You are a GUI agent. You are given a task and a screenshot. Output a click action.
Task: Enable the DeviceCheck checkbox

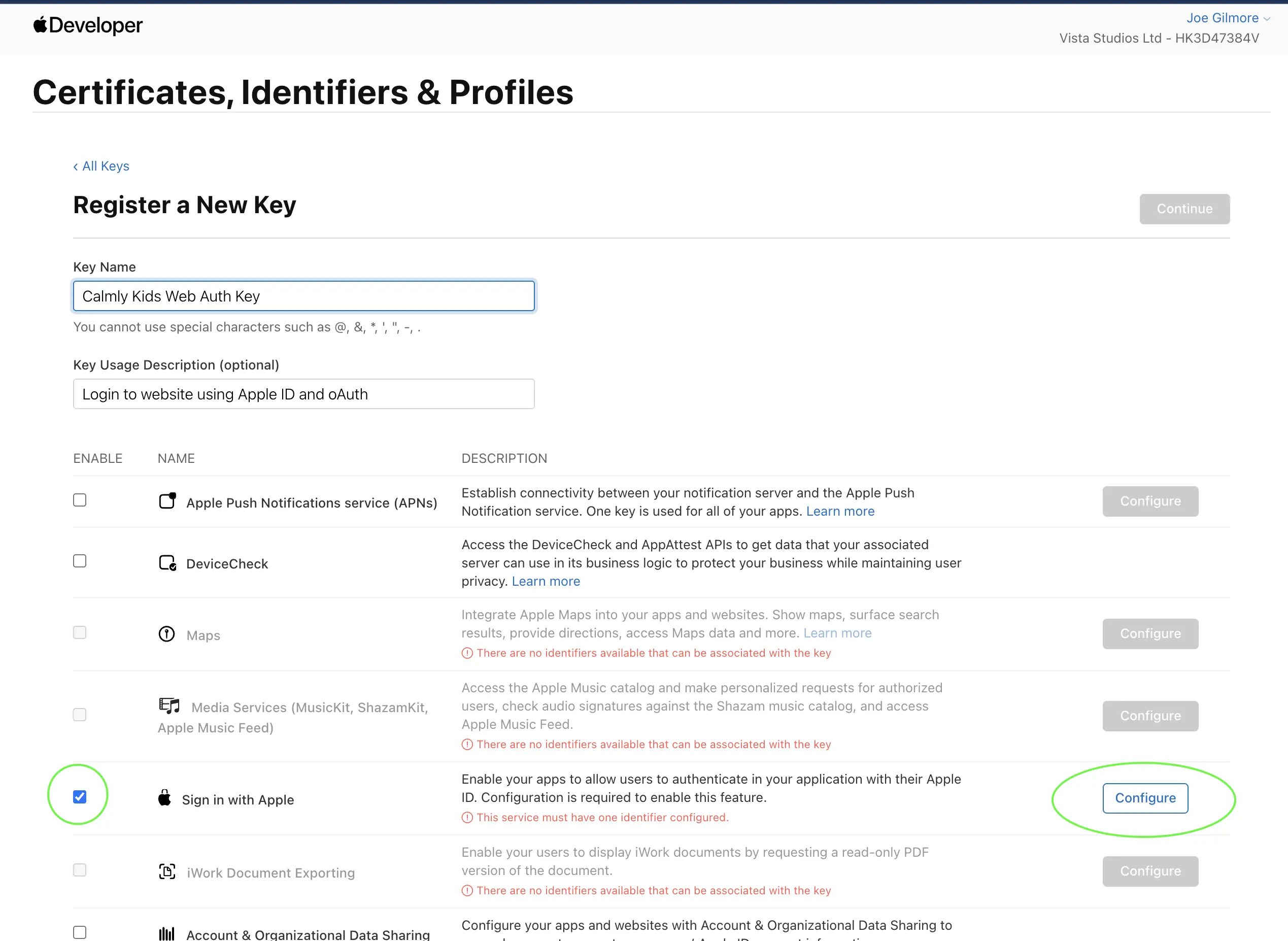(x=80, y=561)
